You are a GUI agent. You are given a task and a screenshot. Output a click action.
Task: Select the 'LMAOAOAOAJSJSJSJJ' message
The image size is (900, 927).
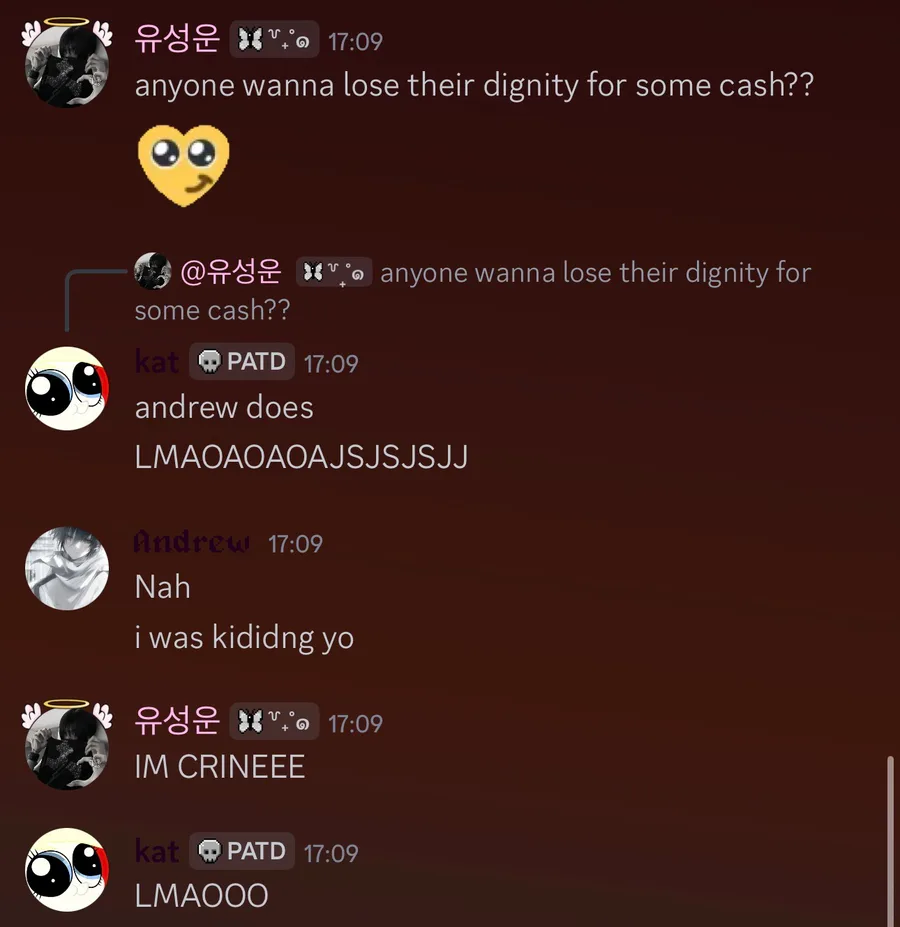click(x=302, y=457)
